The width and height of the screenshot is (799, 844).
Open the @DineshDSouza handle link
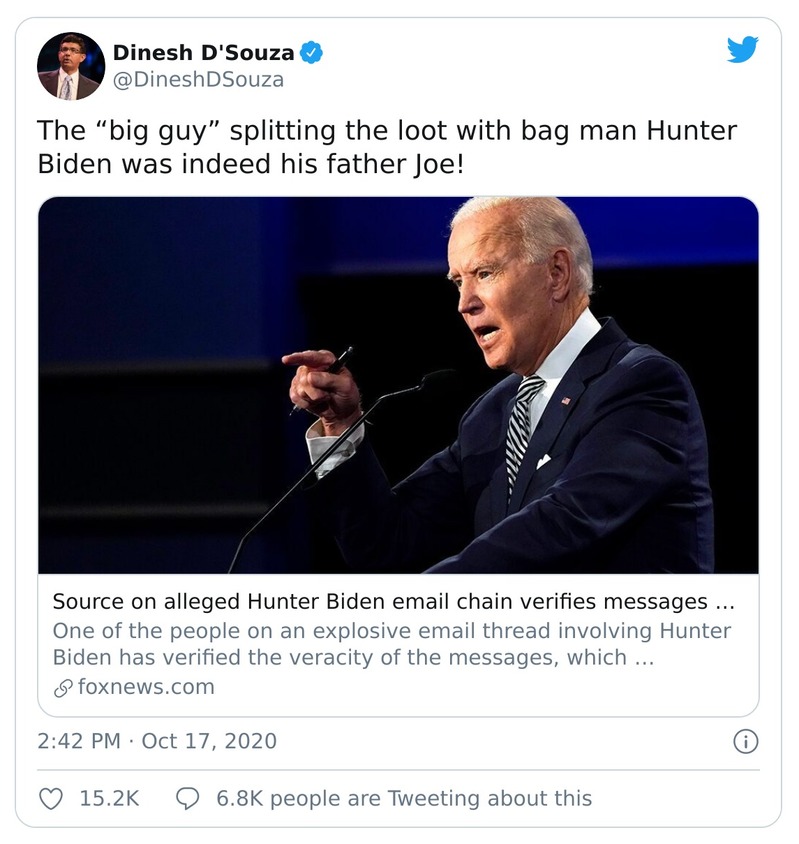pyautogui.click(x=198, y=80)
